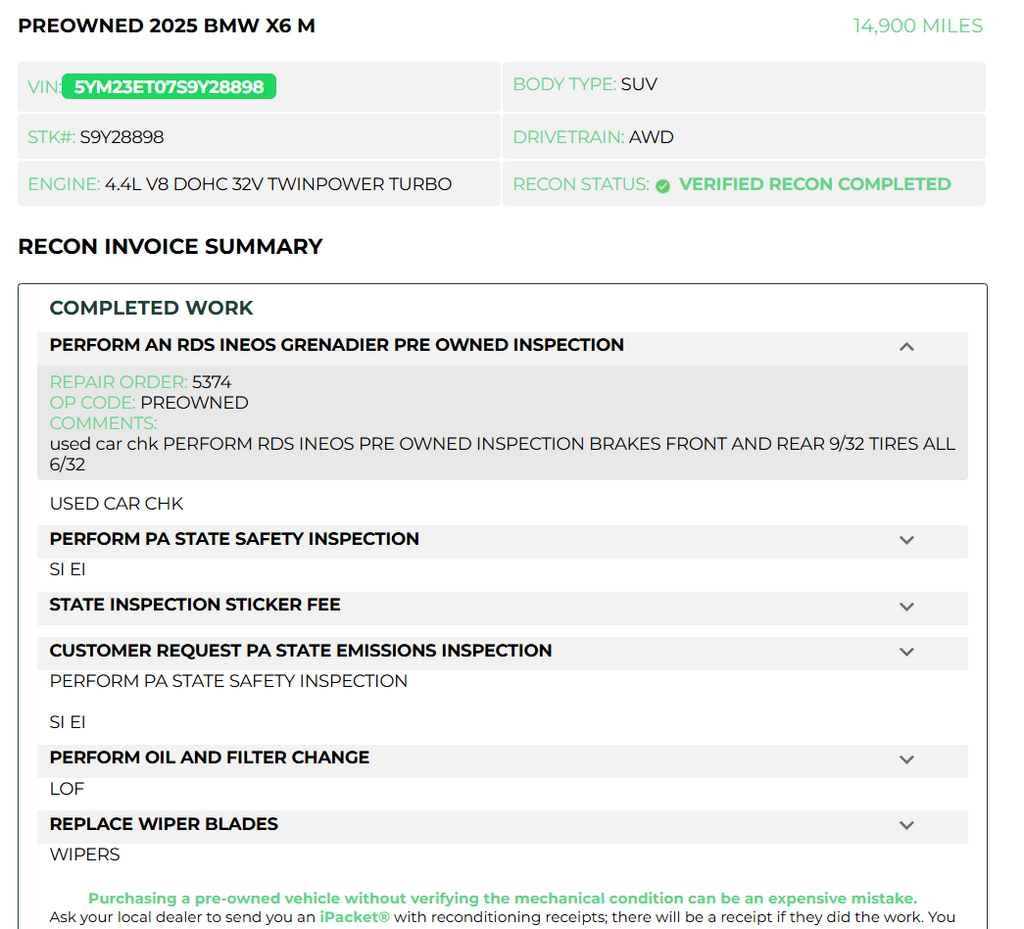Viewport: 1024px width, 929px height.
Task: Click the LOF text under oil change
Action: (67, 789)
